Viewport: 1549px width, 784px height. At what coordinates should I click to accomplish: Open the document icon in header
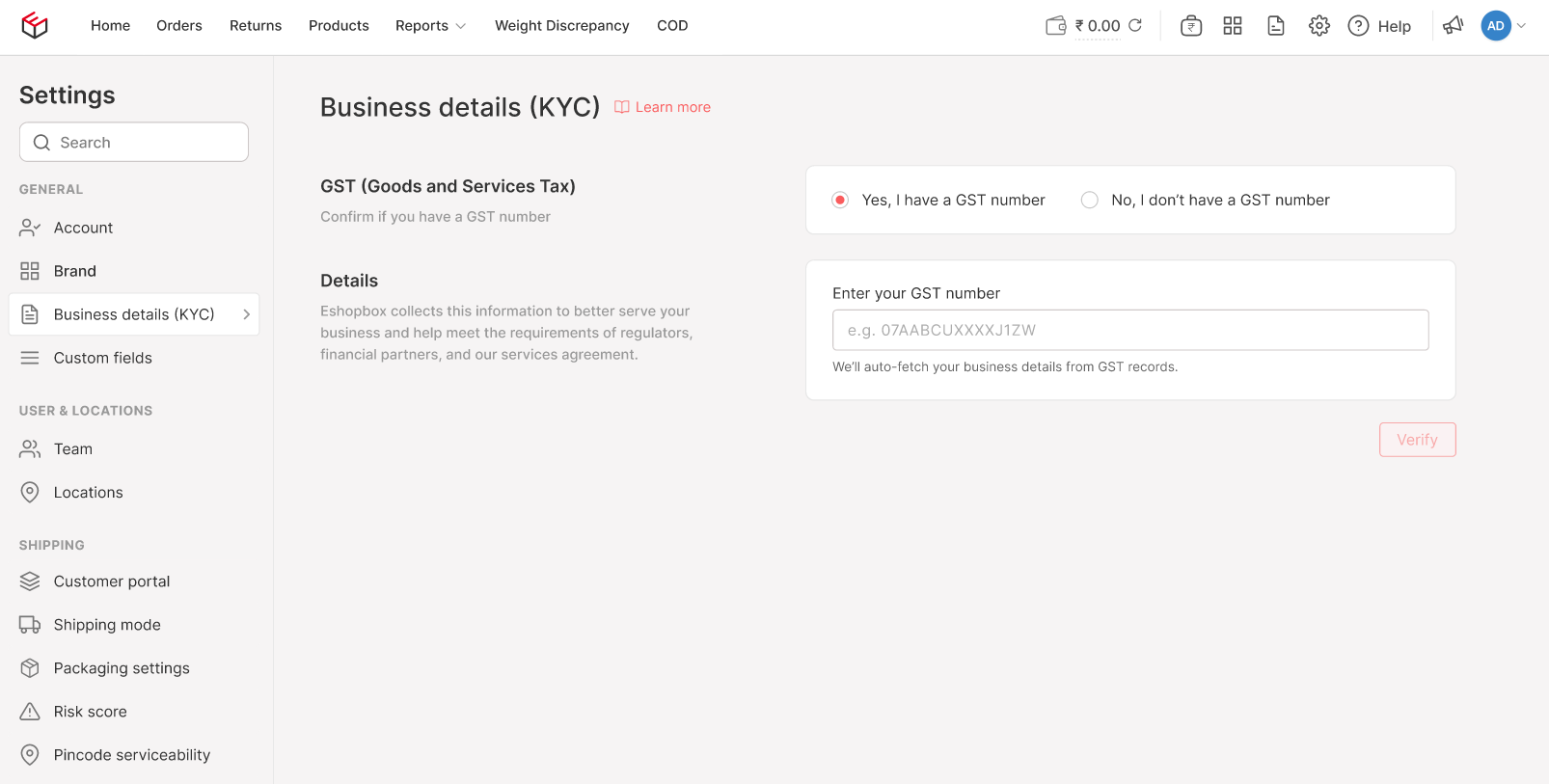point(1276,26)
